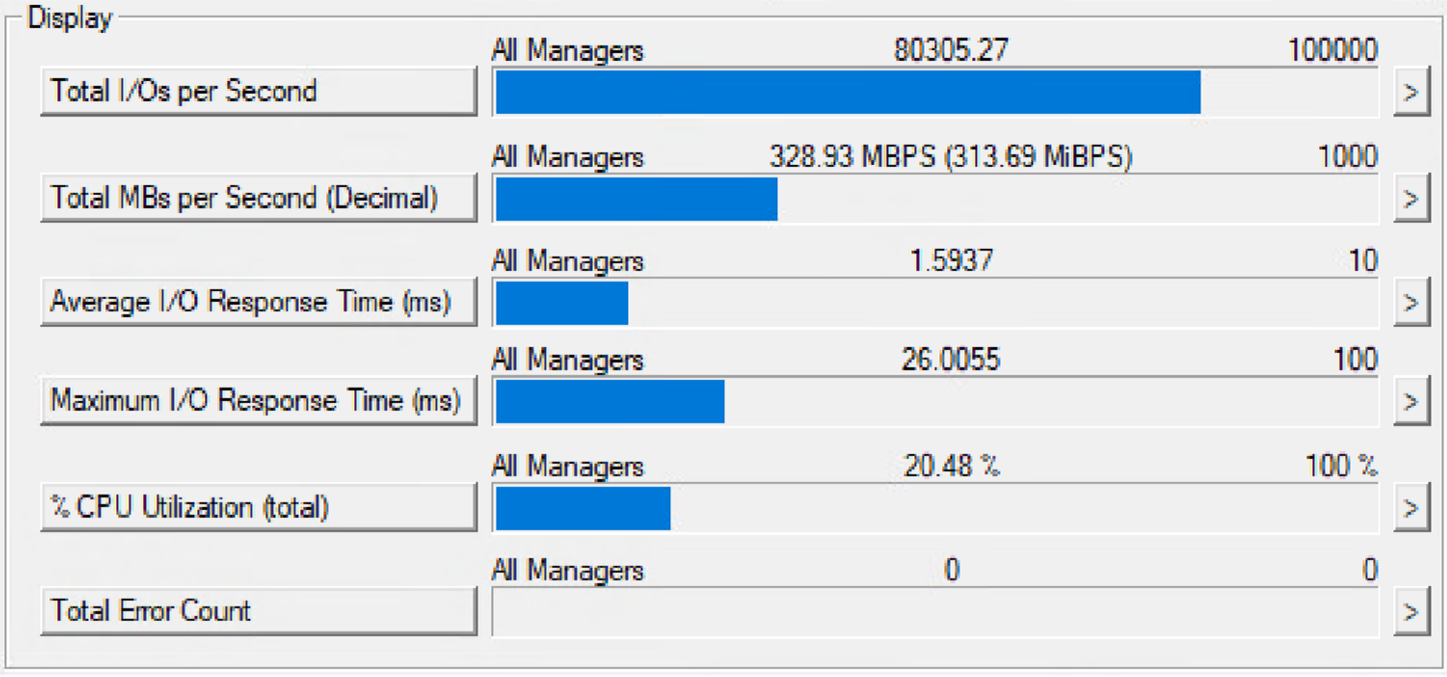Click % CPU Utilization (total) button
1447x677 pixels.
pyautogui.click(x=259, y=507)
